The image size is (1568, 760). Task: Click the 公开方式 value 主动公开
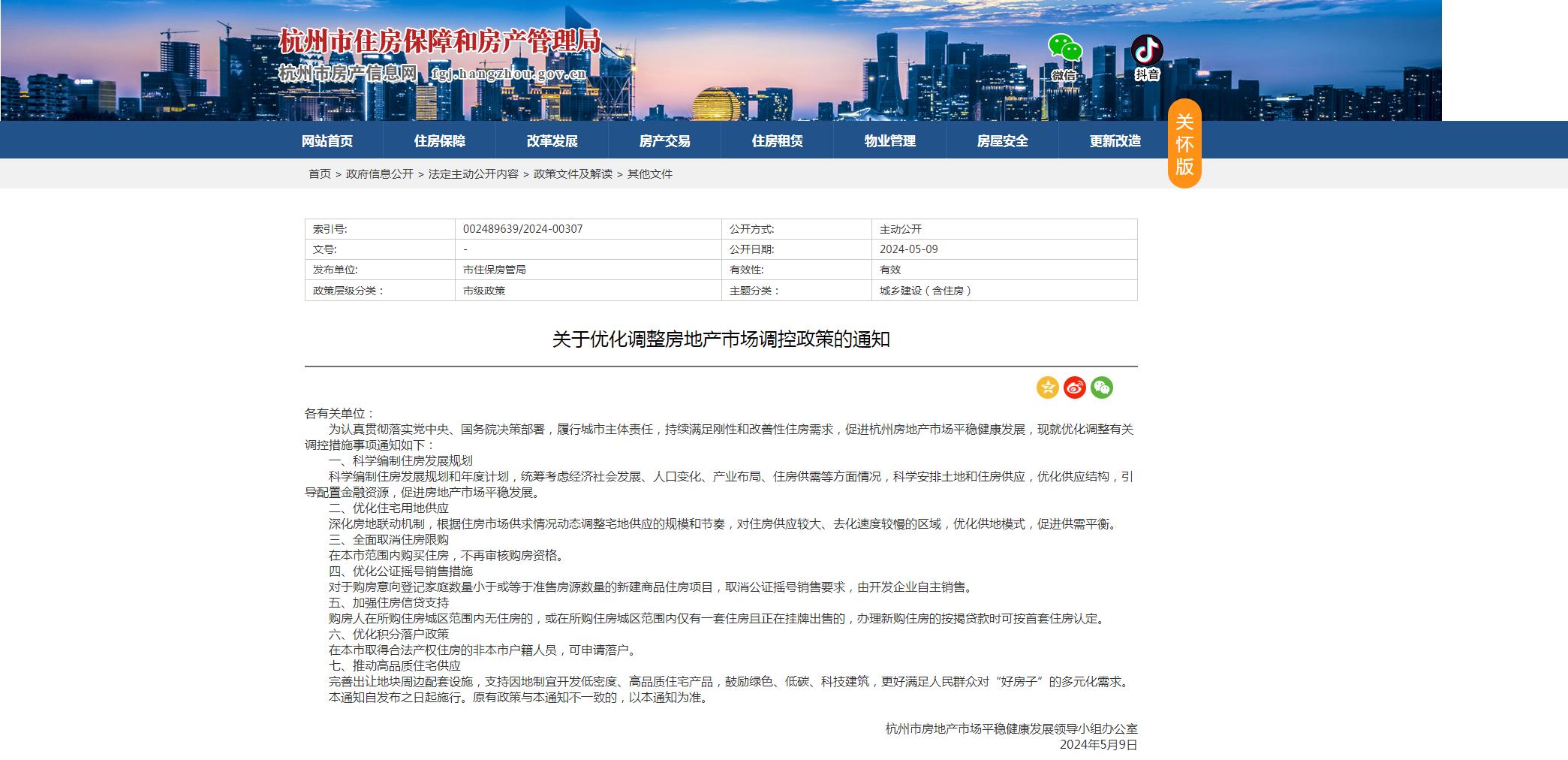point(901,229)
